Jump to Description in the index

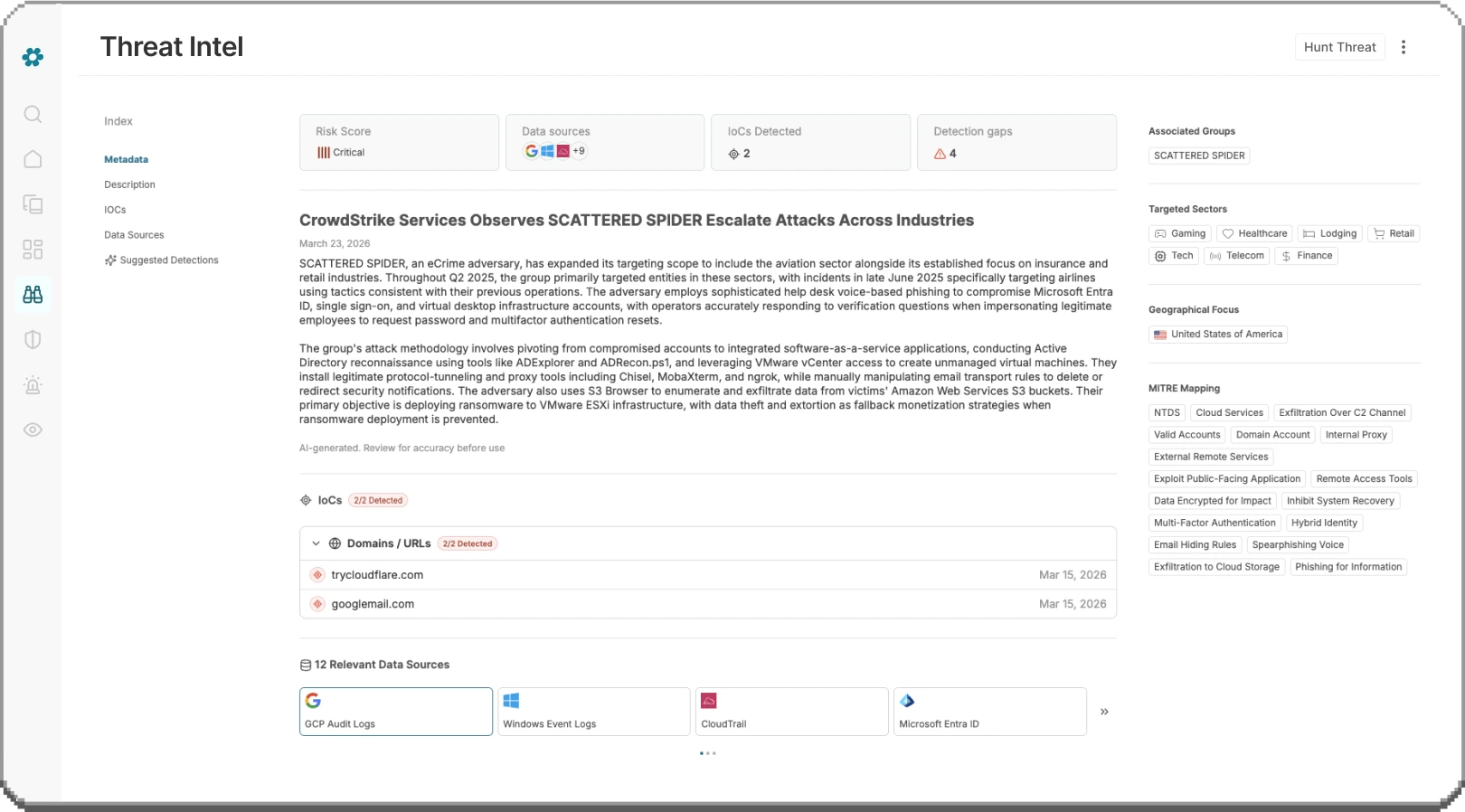[x=129, y=184]
